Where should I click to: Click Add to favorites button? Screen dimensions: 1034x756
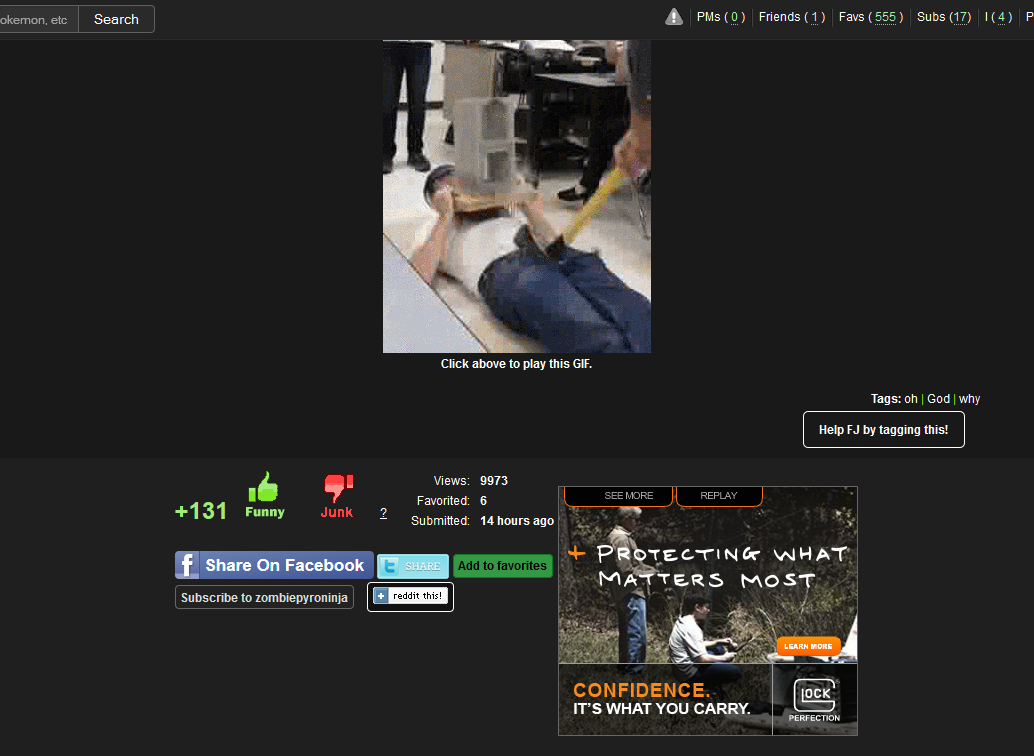(502, 566)
